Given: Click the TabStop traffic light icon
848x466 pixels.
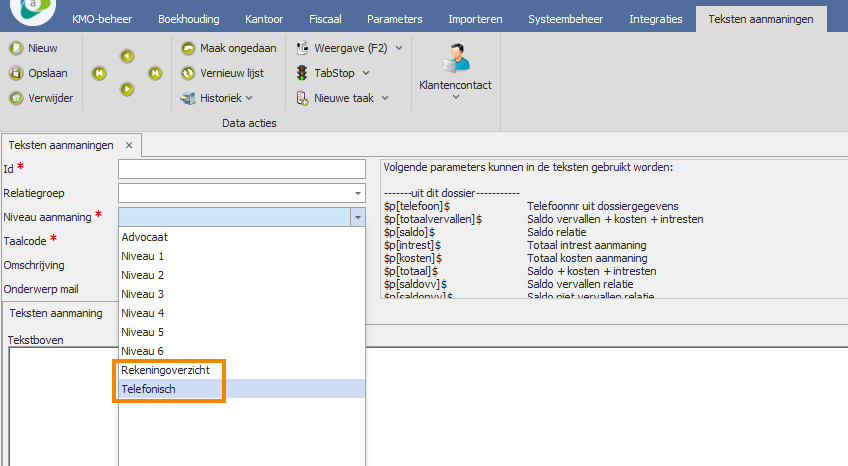Looking at the screenshot, I should [303, 73].
